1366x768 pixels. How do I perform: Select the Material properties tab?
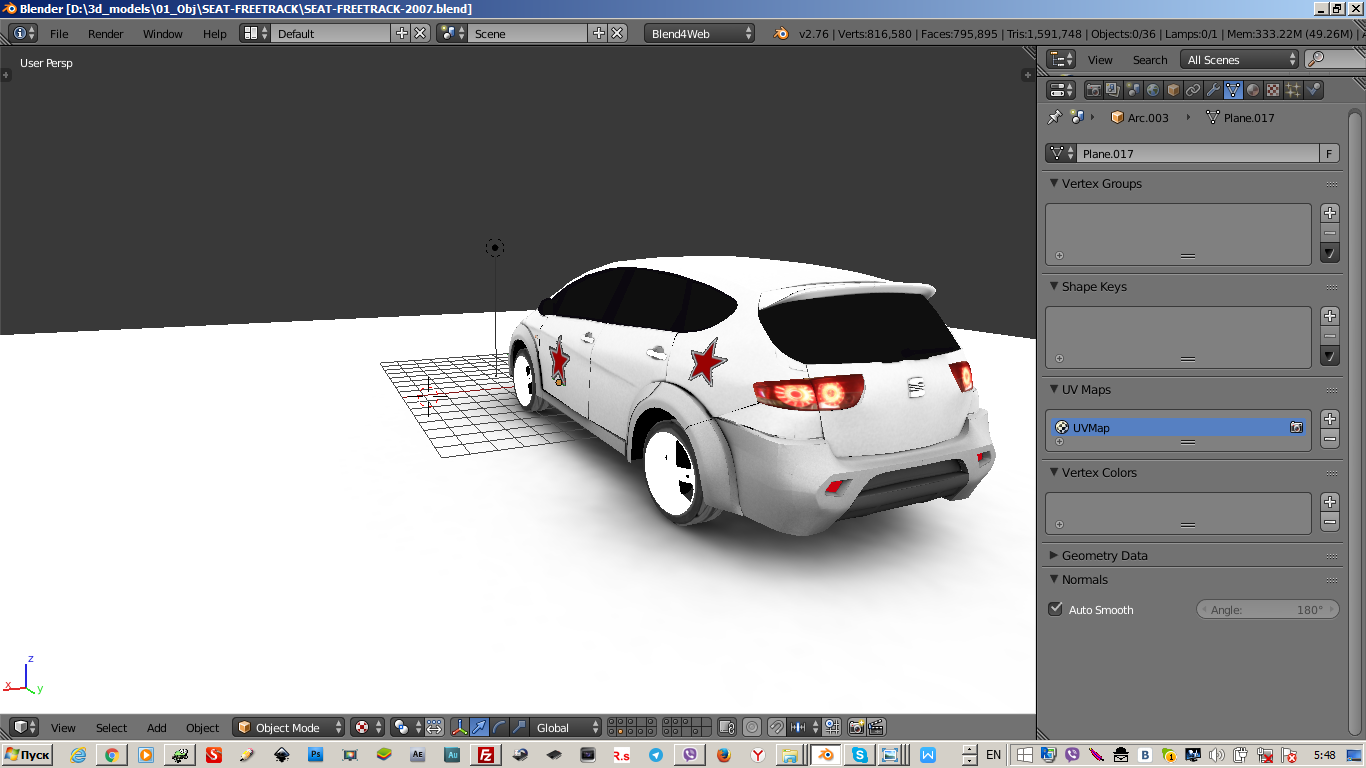(1253, 90)
